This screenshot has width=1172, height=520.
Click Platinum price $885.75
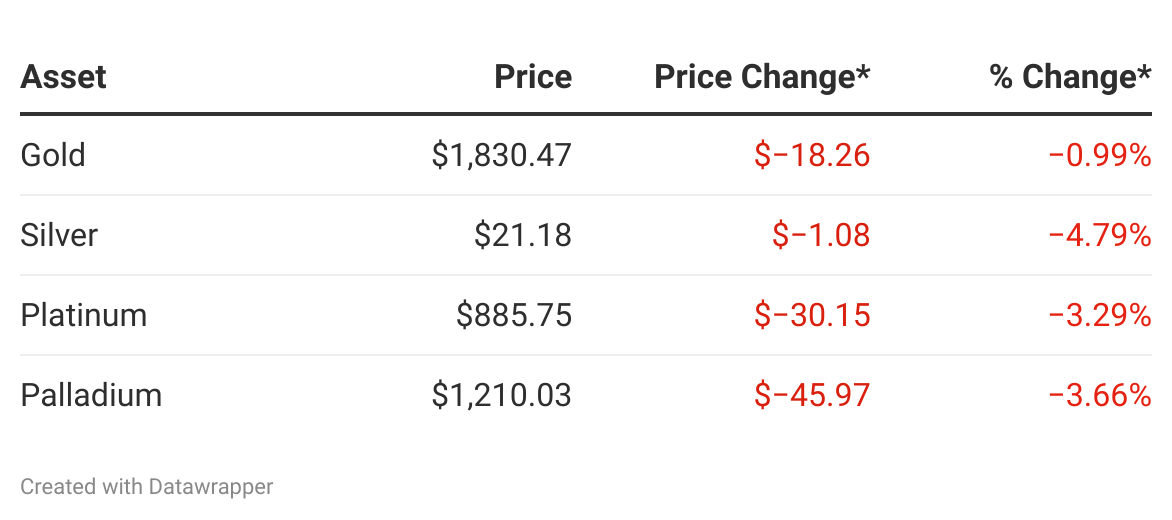tap(513, 315)
